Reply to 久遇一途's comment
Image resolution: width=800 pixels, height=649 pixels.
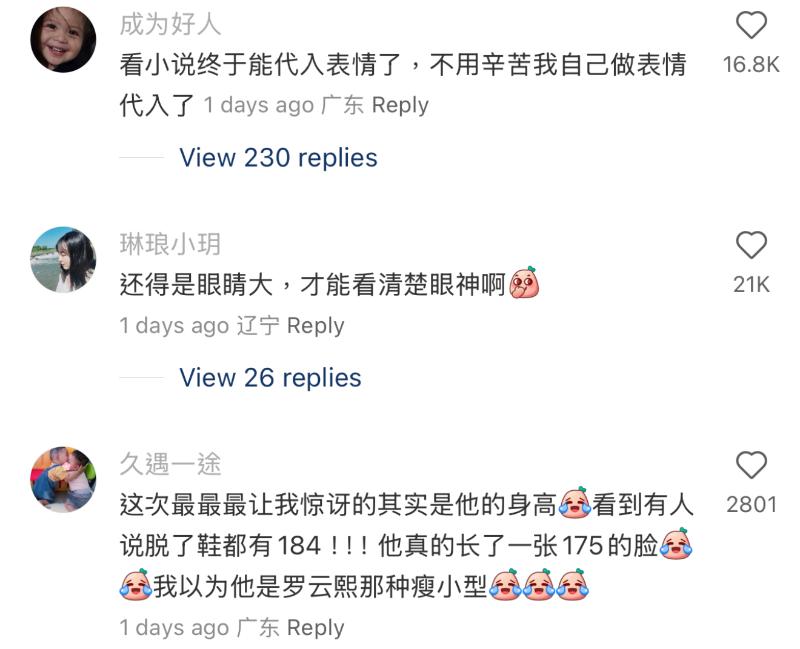pos(315,628)
